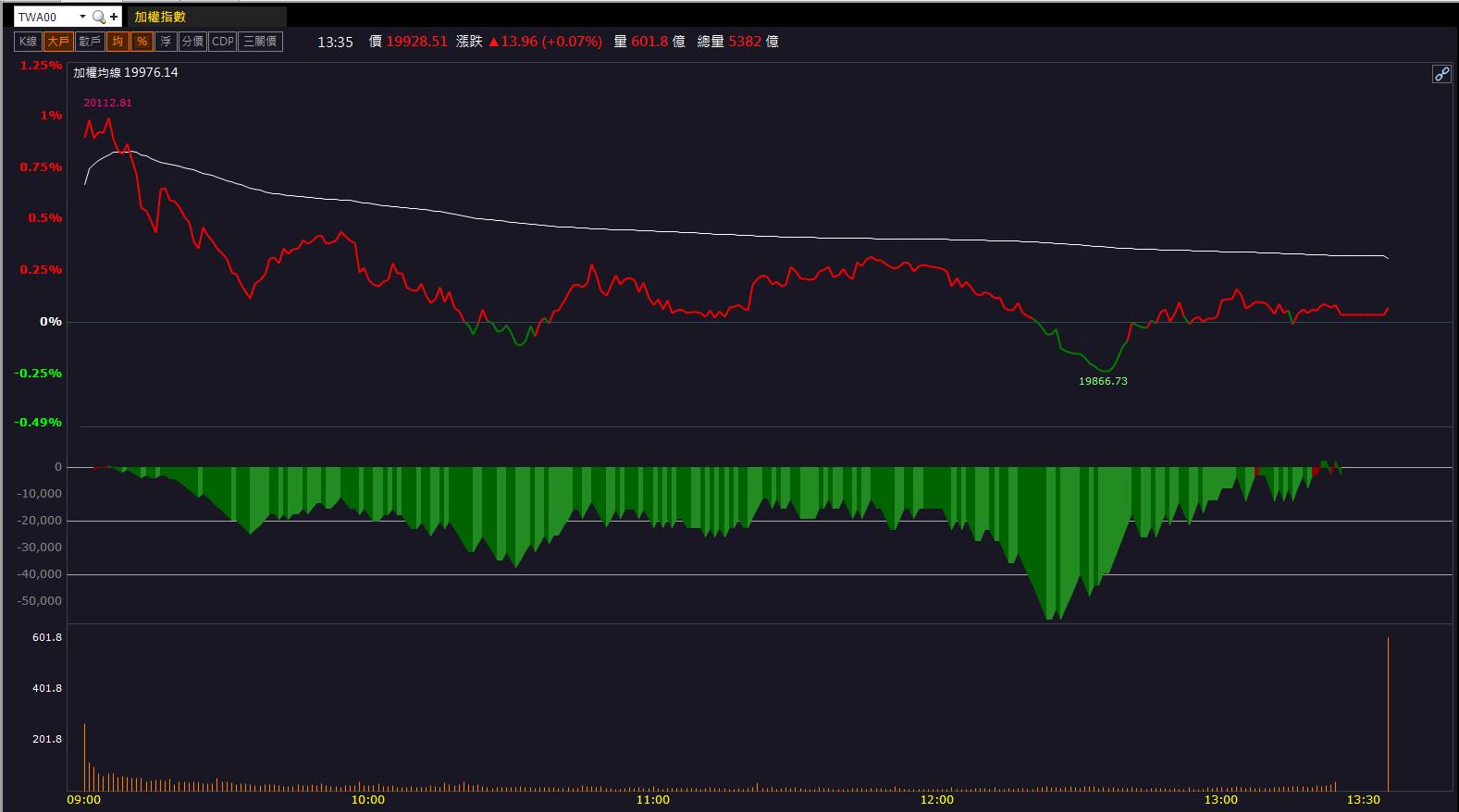Click the 加權均線 19976.14 legend label
The width and height of the screenshot is (1459, 812).
point(126,72)
